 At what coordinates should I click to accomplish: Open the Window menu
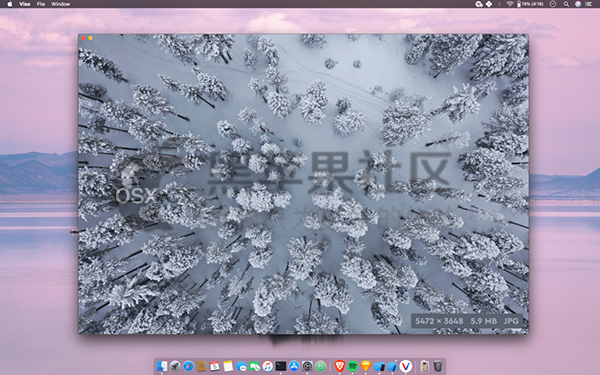click(60, 4)
